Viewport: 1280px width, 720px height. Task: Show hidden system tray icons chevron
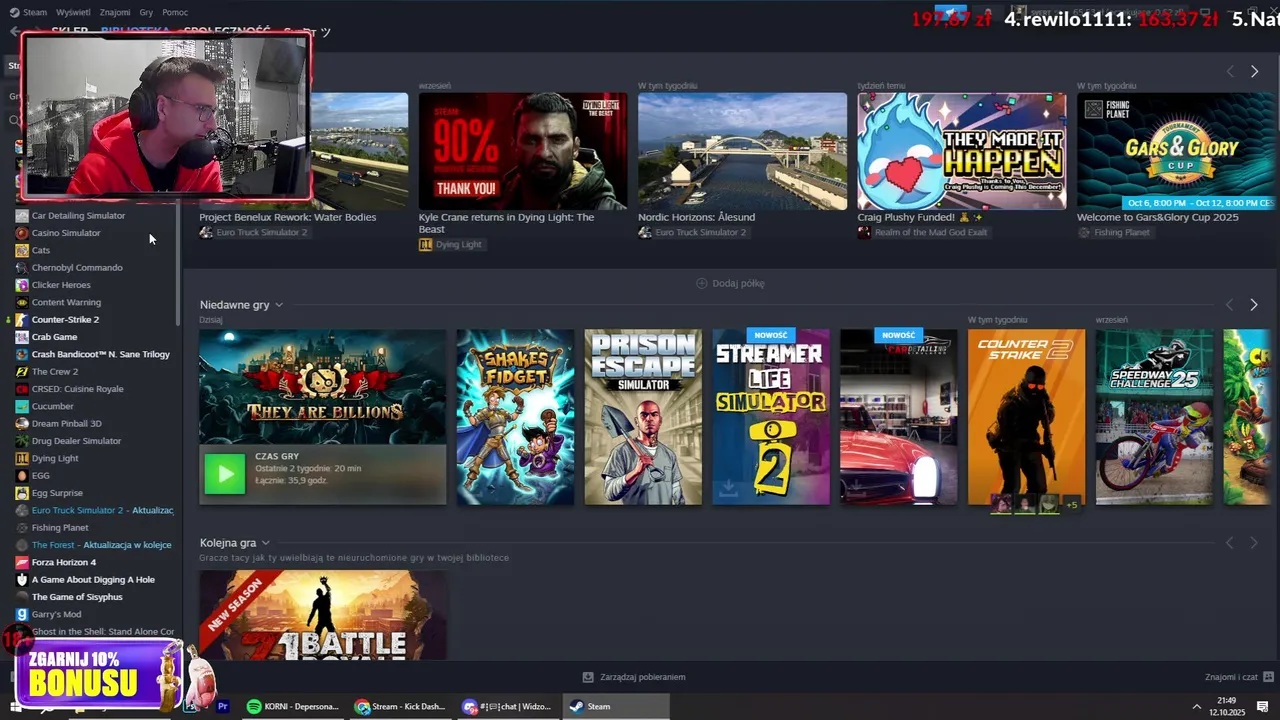pyautogui.click(x=1196, y=706)
